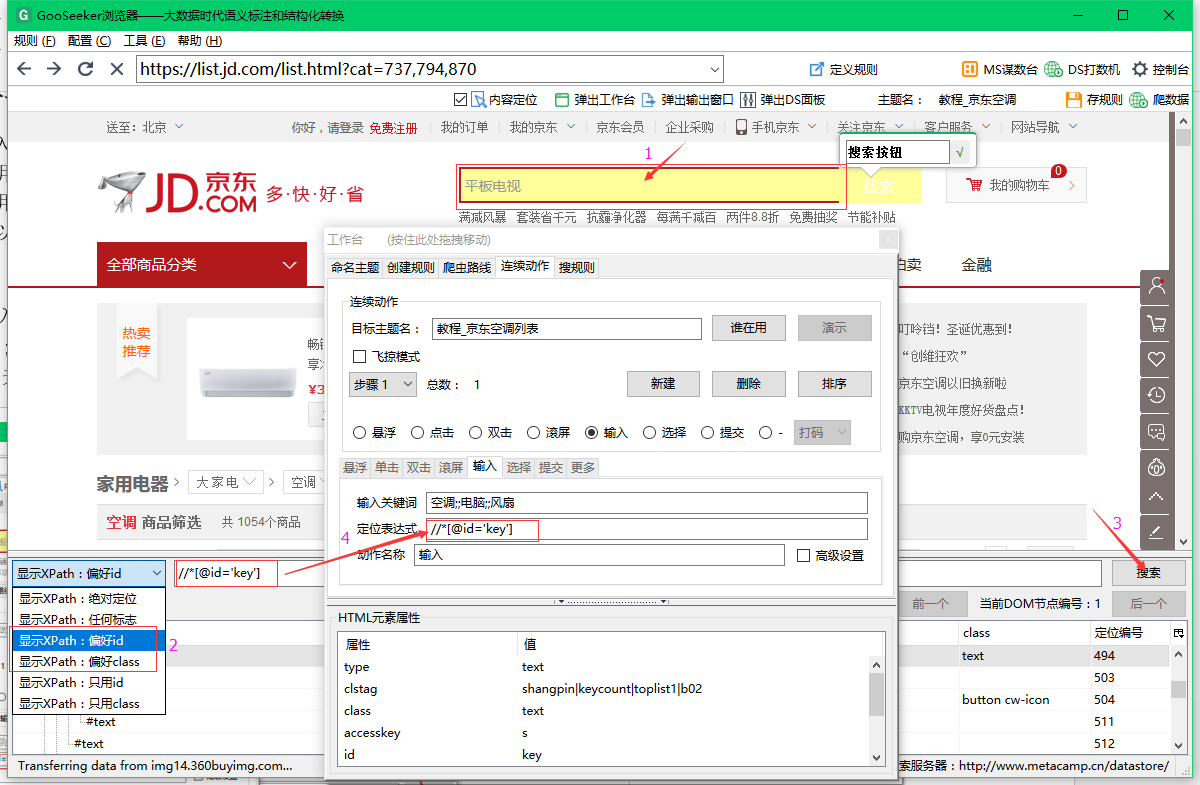Image resolution: width=1200 pixels, height=785 pixels.
Task: Start crawling with 爬数据
Action: pyautogui.click(x=1160, y=99)
